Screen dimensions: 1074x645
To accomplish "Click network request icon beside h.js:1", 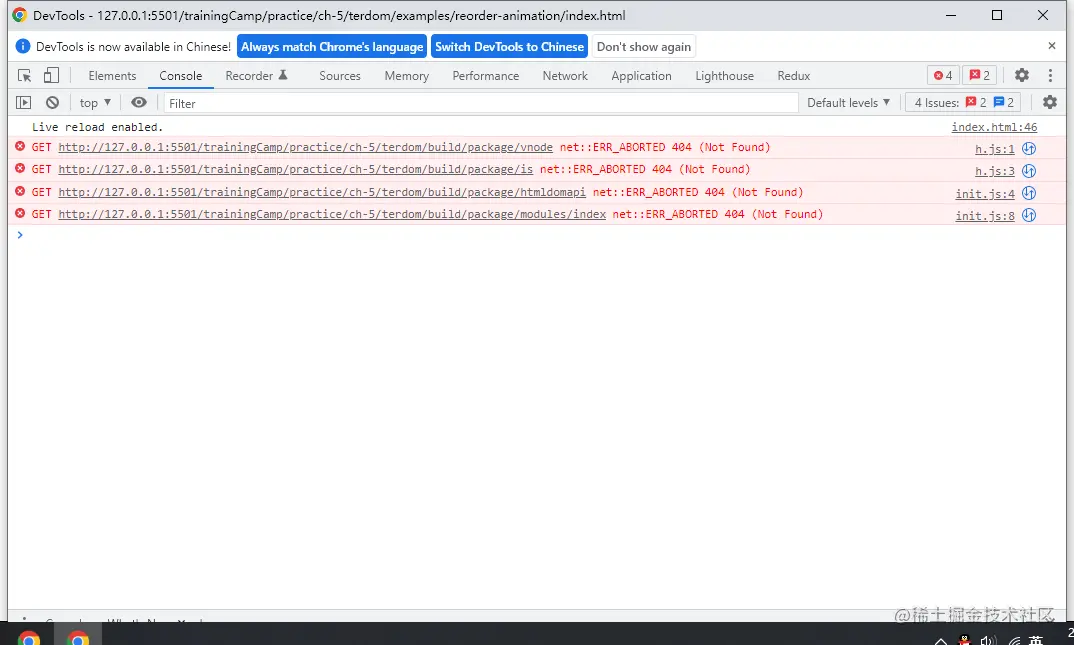I will [x=1029, y=149].
